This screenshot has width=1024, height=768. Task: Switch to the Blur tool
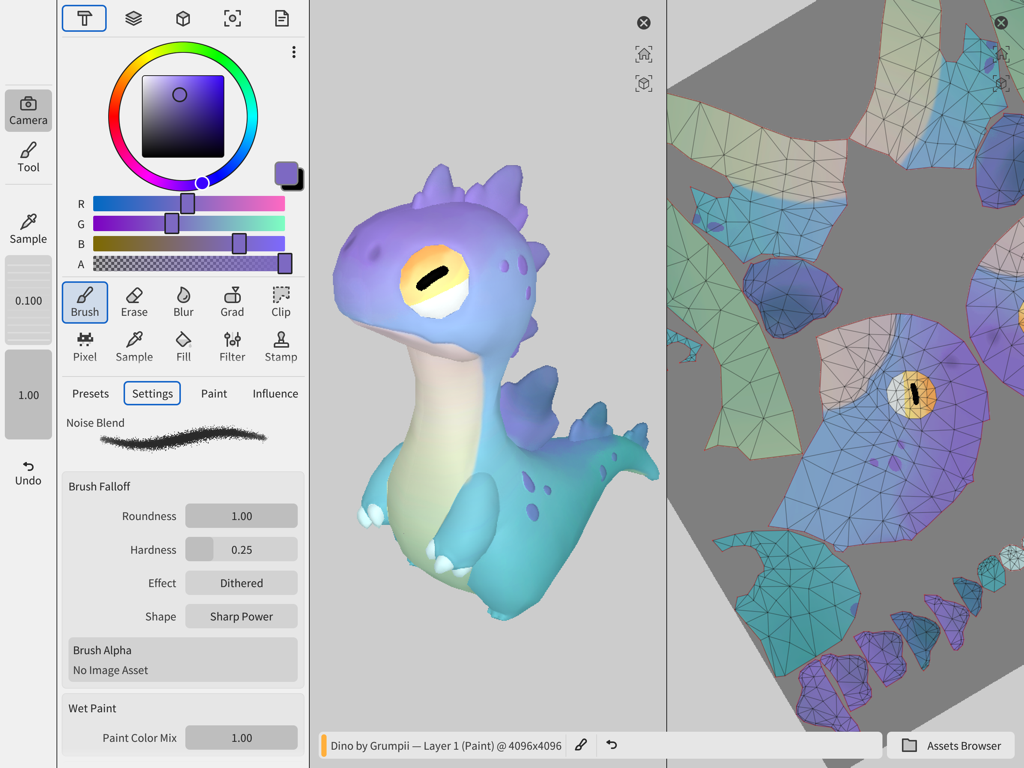point(183,302)
